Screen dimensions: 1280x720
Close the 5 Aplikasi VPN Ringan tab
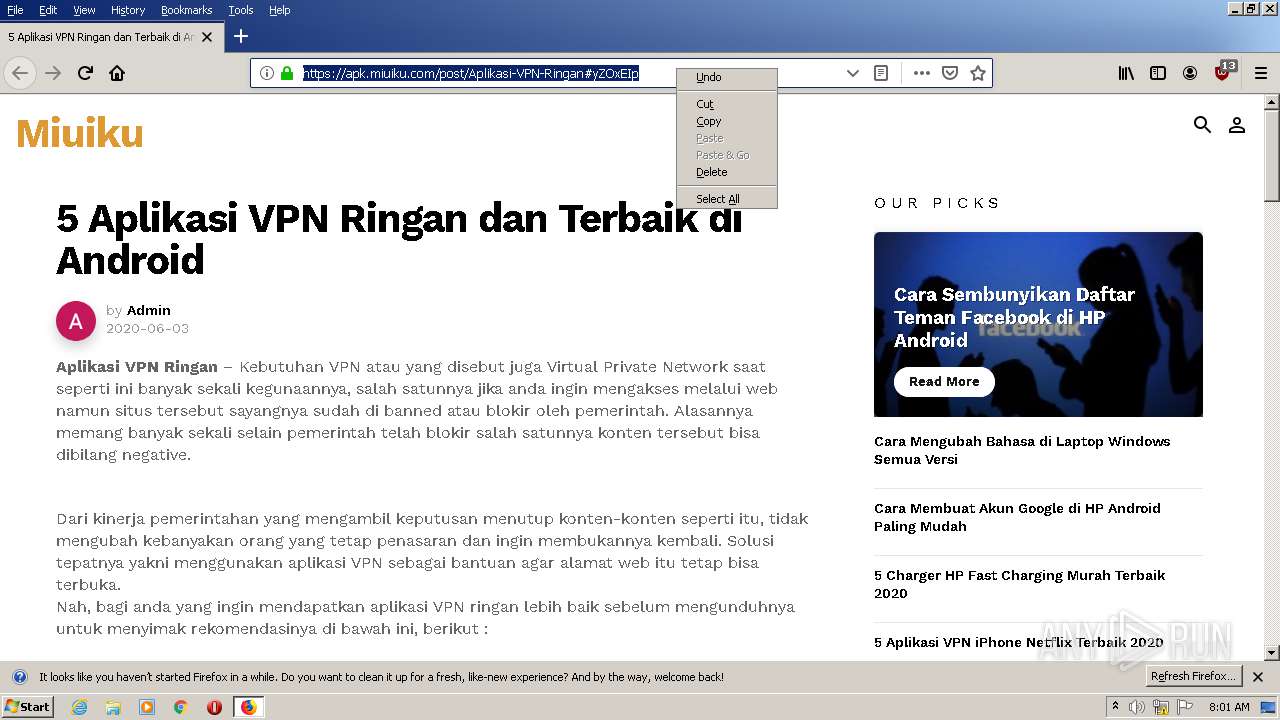point(207,37)
